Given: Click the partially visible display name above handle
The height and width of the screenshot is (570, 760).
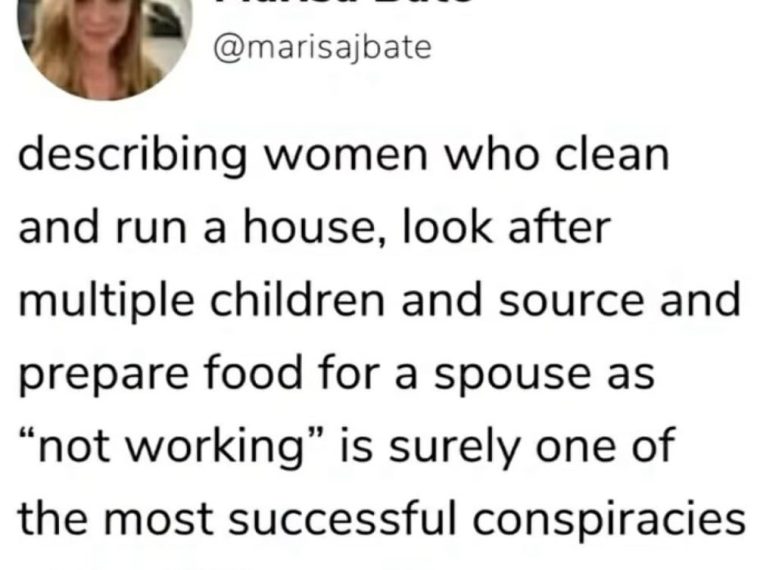Looking at the screenshot, I should (344, 2).
